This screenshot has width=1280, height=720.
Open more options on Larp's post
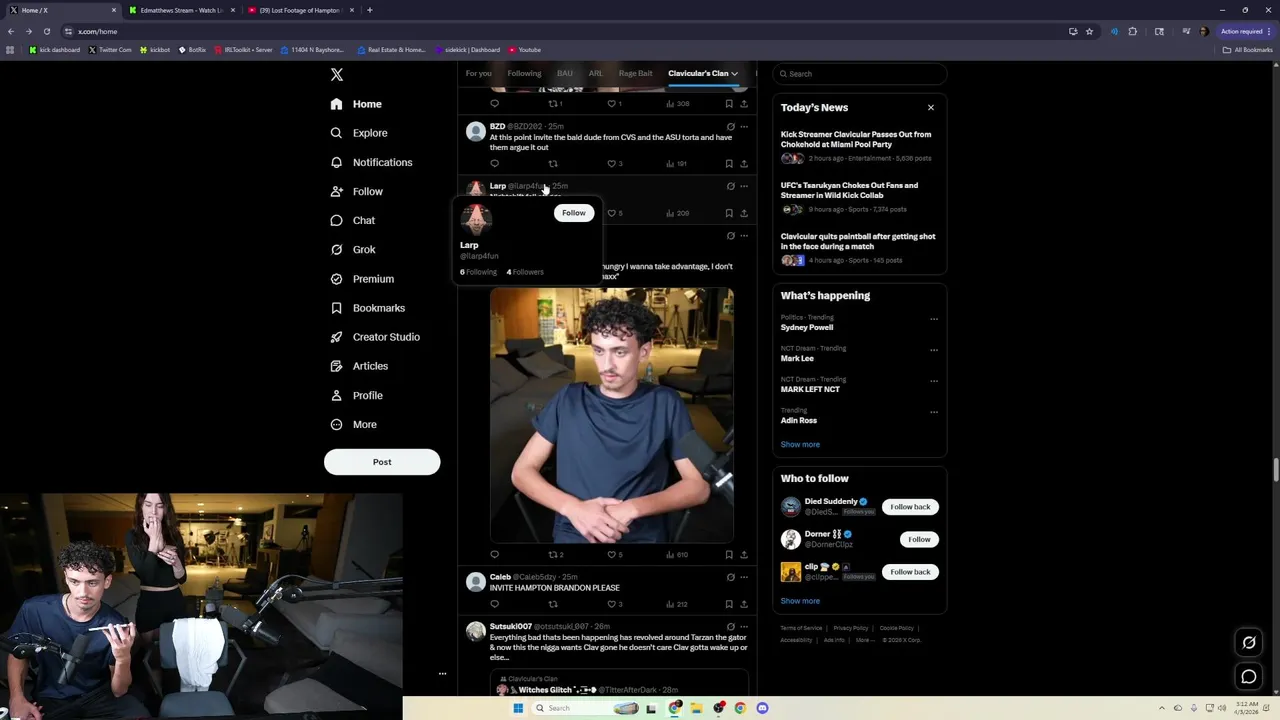pyautogui.click(x=743, y=186)
